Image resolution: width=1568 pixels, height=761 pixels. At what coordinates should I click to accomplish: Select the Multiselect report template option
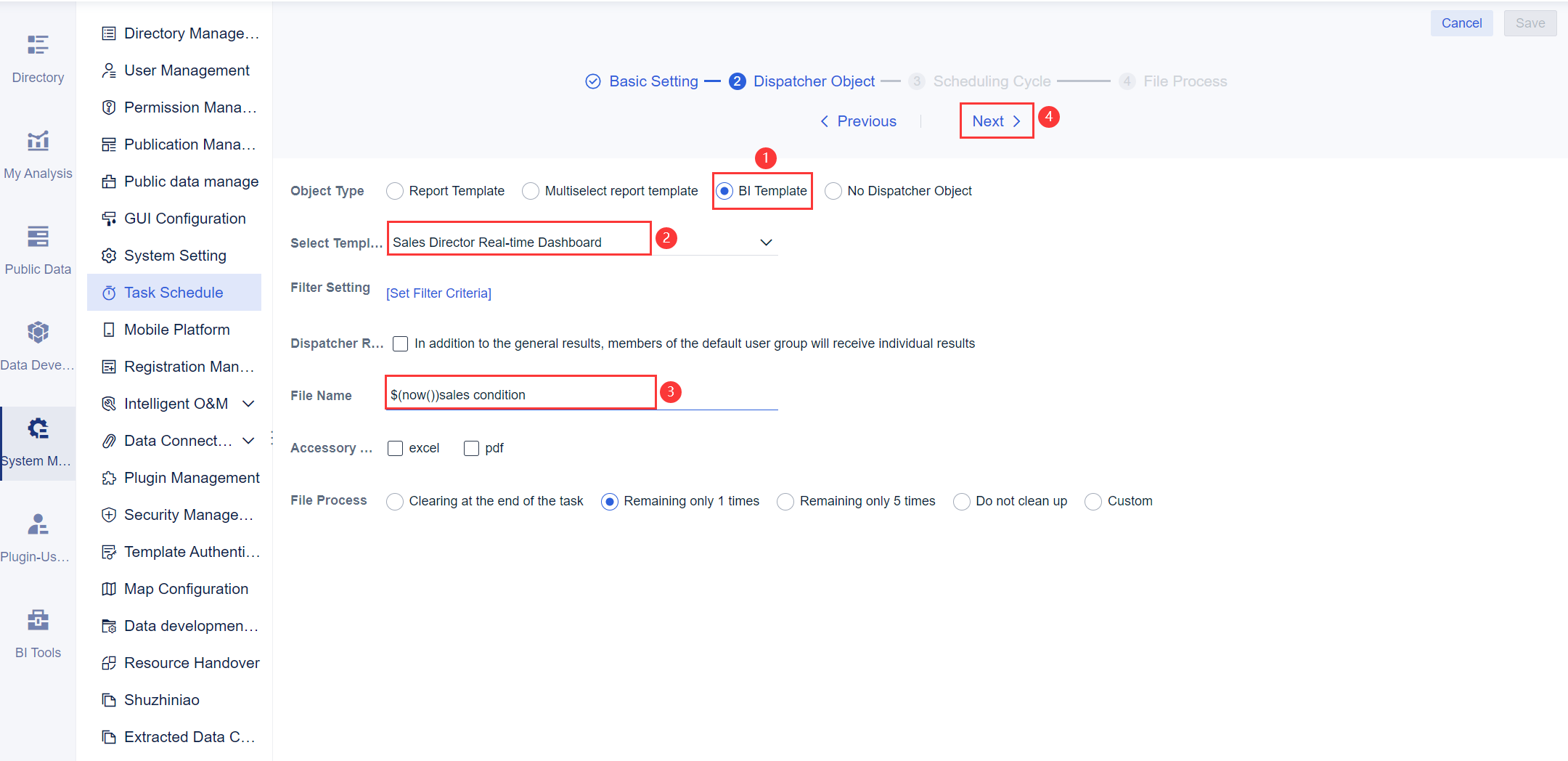pos(531,190)
